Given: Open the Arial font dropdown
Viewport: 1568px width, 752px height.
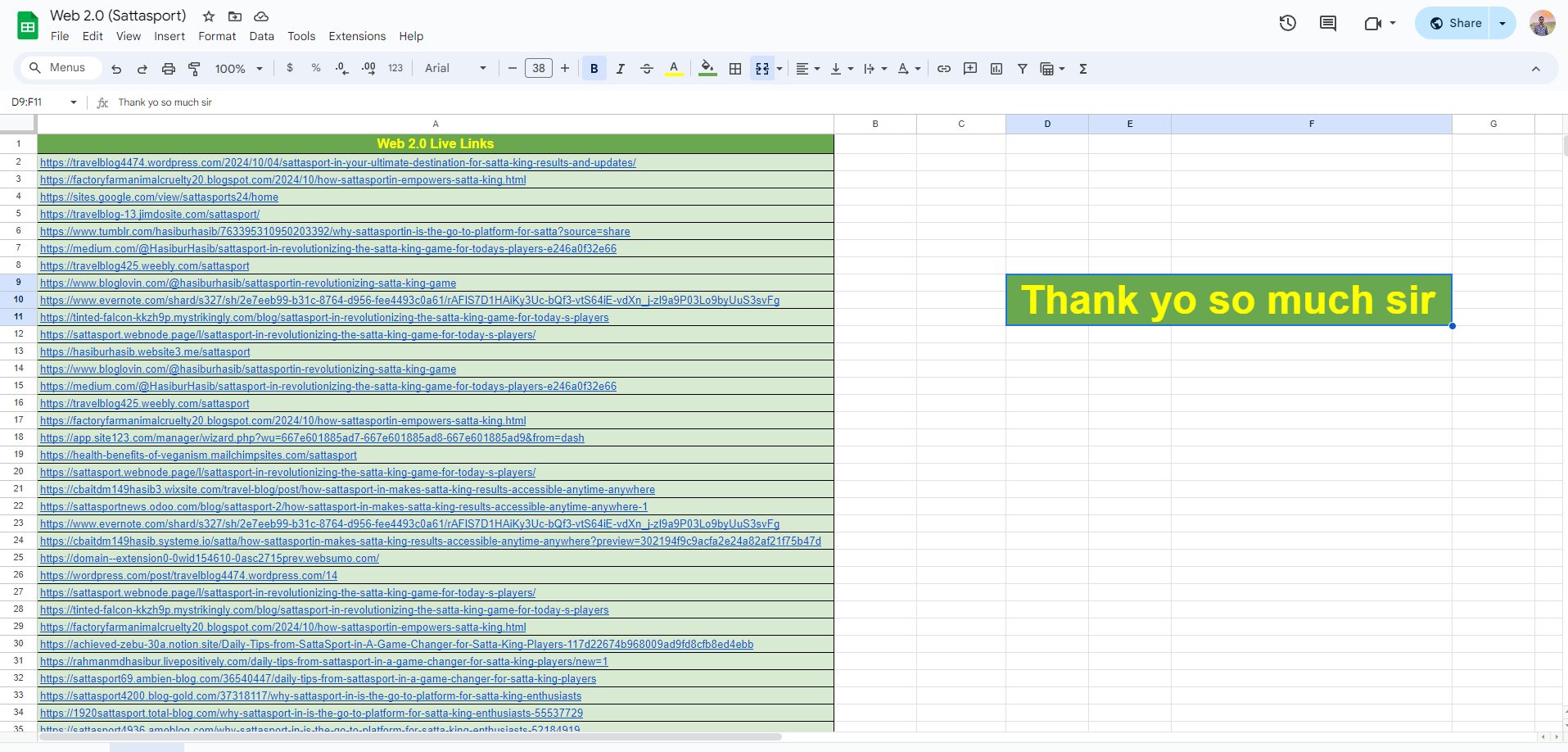Looking at the screenshot, I should (x=455, y=69).
